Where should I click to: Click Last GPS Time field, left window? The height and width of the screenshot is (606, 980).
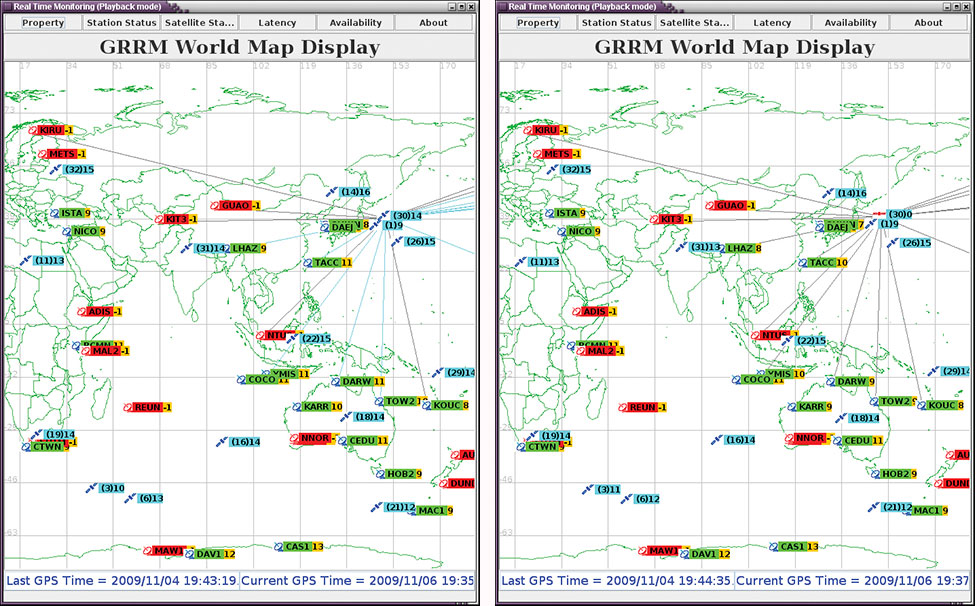[x=121, y=580]
